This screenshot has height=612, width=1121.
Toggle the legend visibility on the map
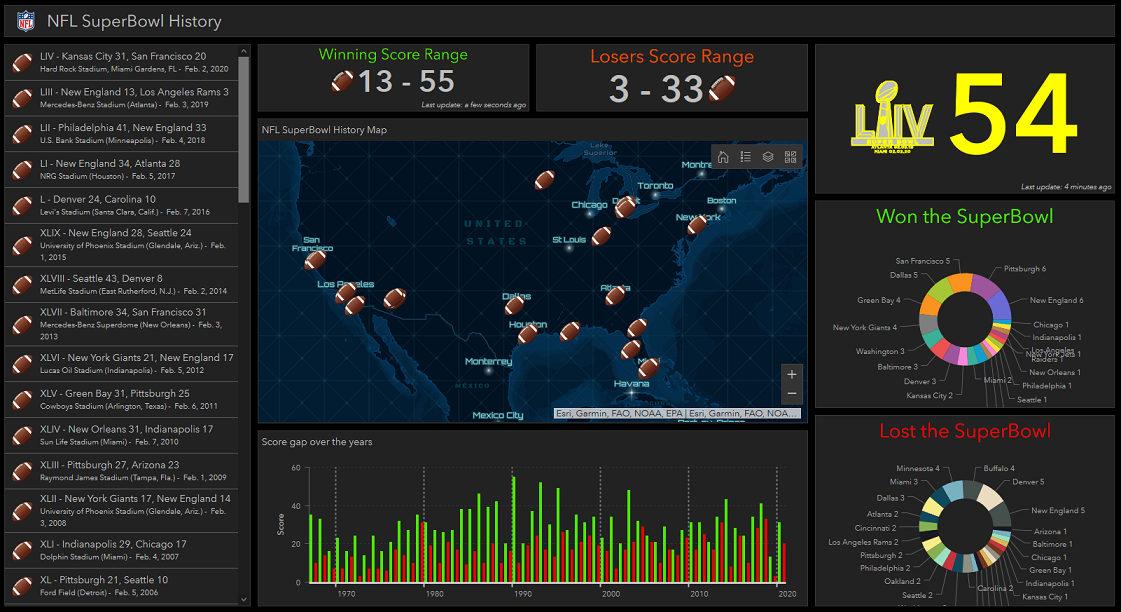[x=745, y=157]
